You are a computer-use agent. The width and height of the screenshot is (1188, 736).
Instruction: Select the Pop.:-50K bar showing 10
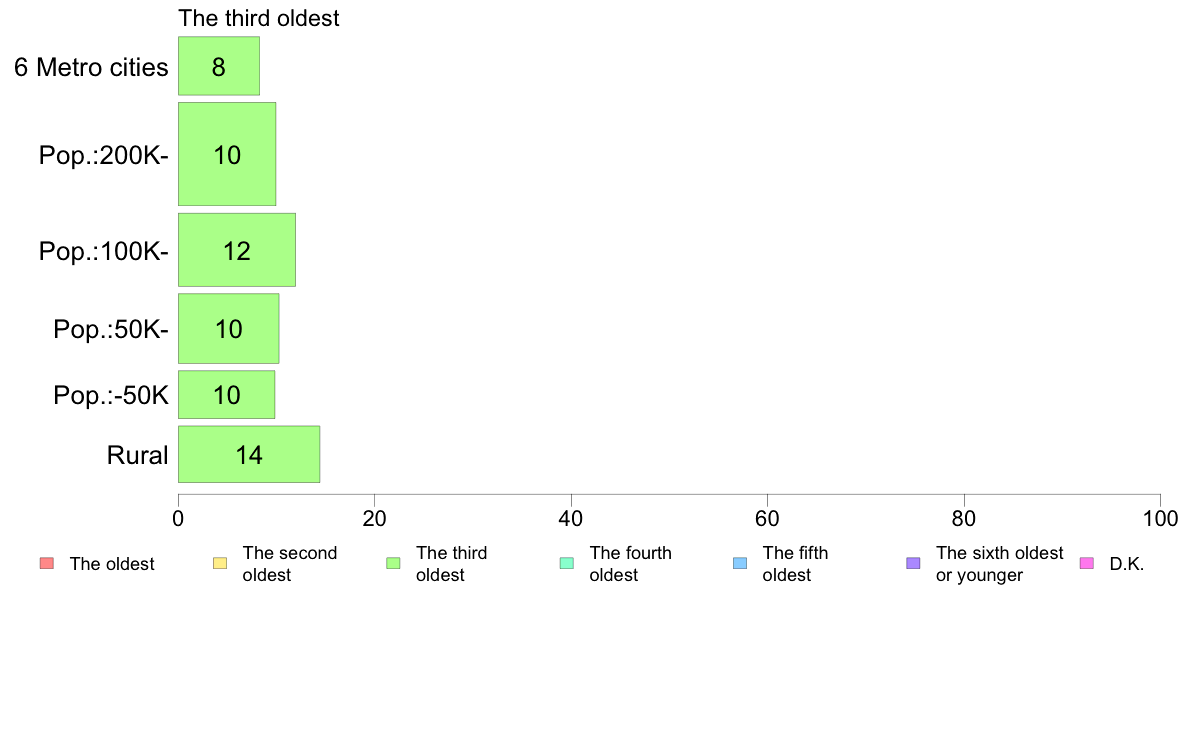[x=227, y=394]
